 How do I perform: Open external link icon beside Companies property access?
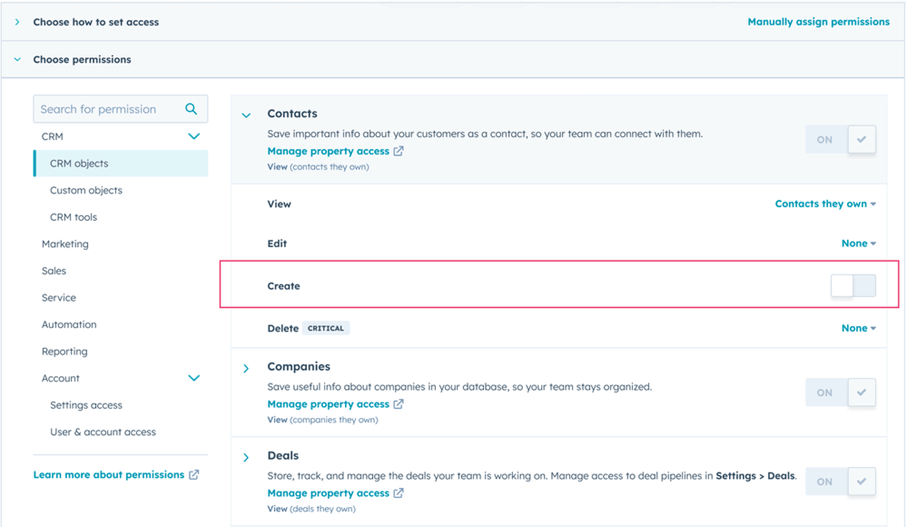[x=399, y=404]
